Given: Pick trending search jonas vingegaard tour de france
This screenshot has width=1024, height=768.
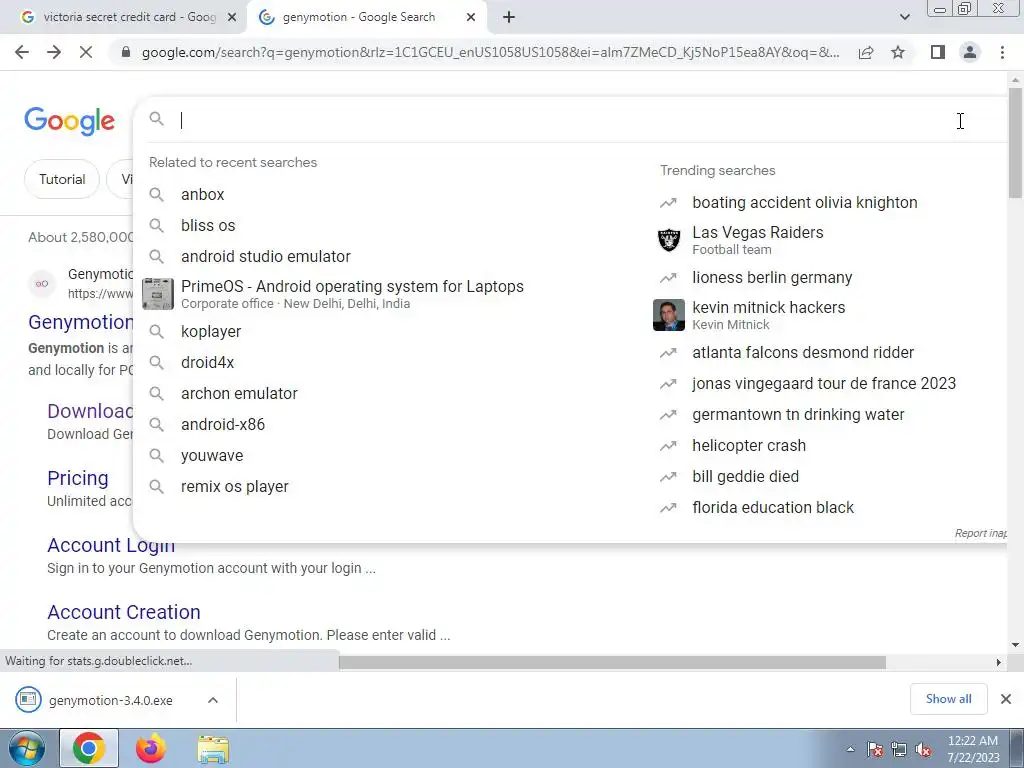Looking at the screenshot, I should tap(824, 383).
